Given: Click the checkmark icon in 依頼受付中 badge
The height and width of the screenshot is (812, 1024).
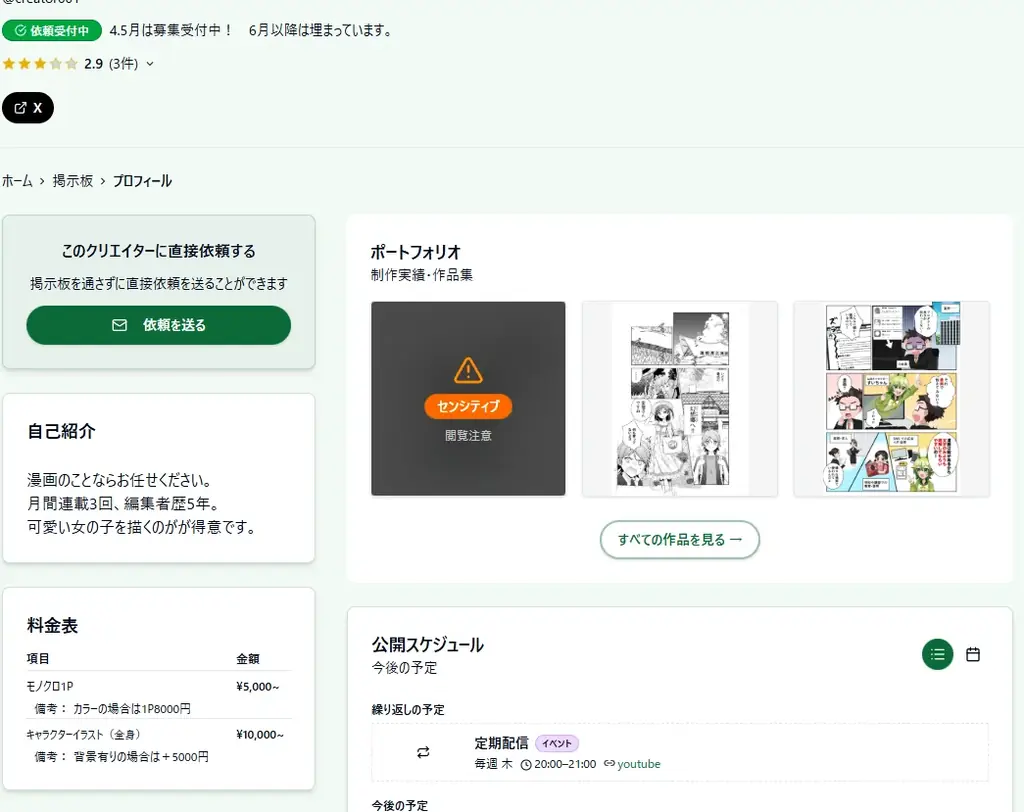Looking at the screenshot, I should coord(19,30).
